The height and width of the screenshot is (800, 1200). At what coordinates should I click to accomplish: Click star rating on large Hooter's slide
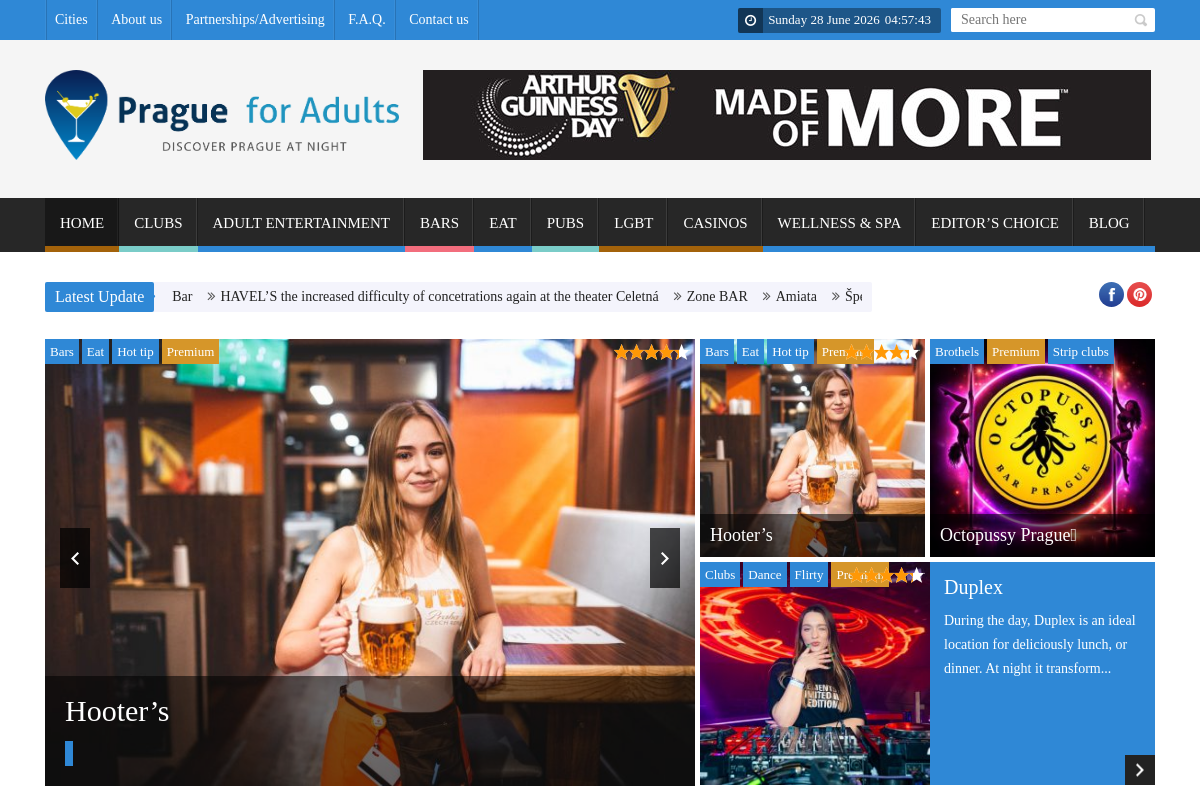(652, 352)
